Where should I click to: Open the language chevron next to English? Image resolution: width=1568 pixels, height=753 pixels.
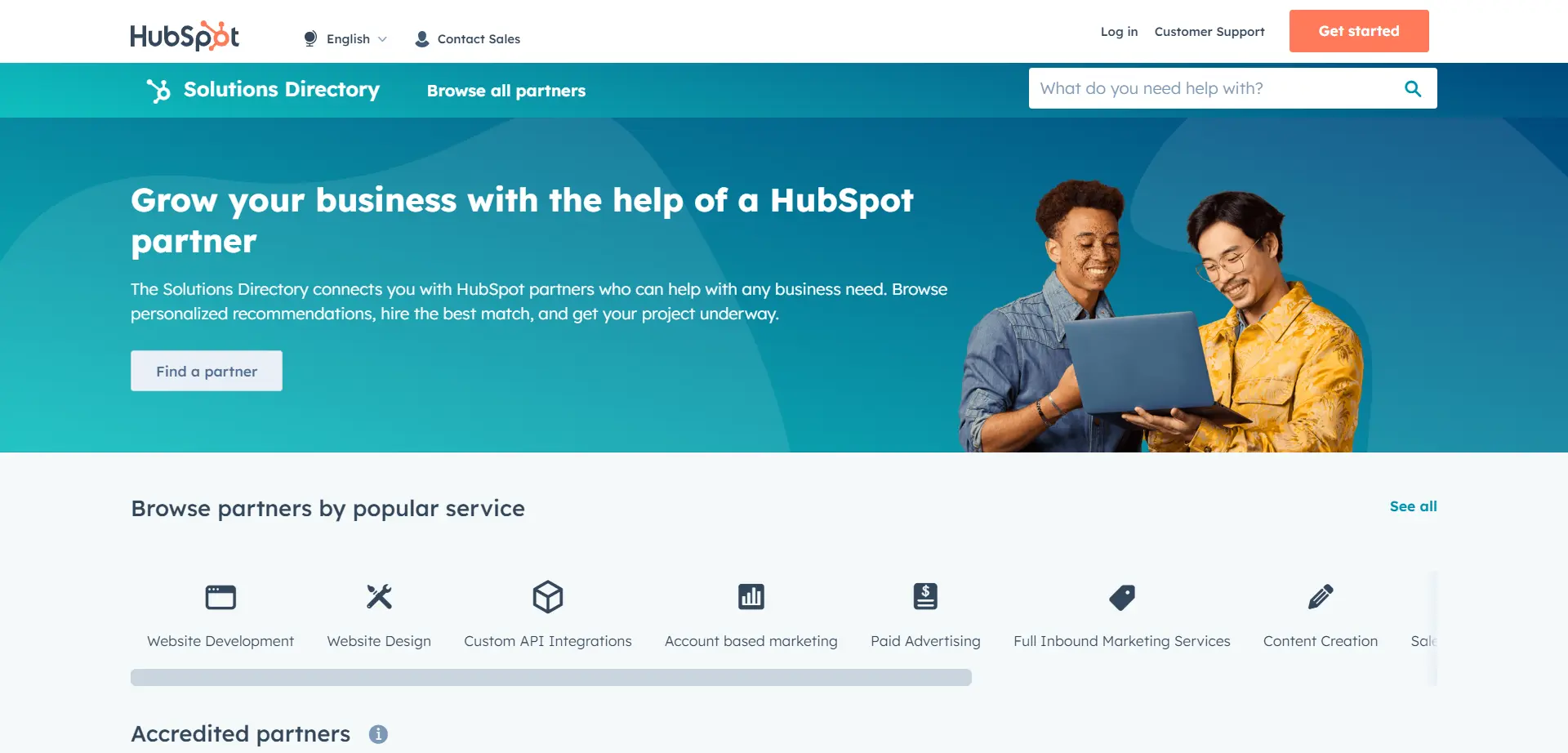(x=382, y=39)
